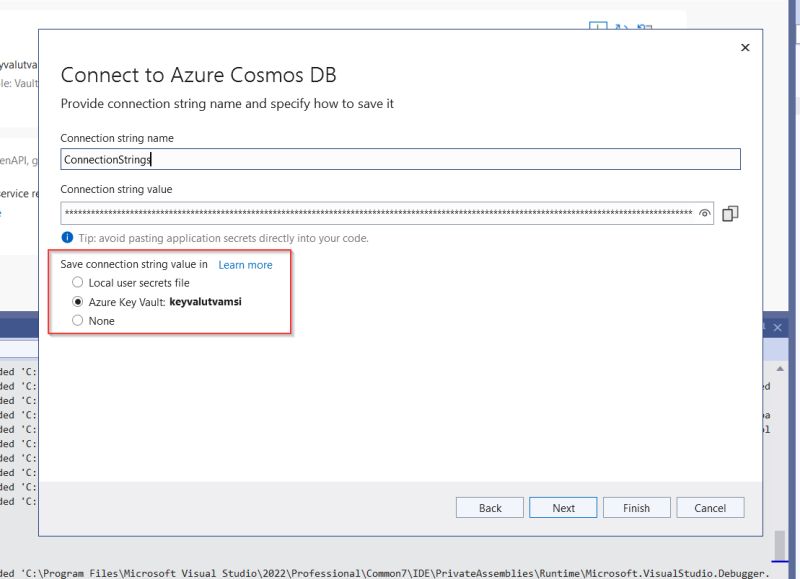
Task: Select Azure Key Vault: keyvalutvamsi
Action: coord(77,301)
